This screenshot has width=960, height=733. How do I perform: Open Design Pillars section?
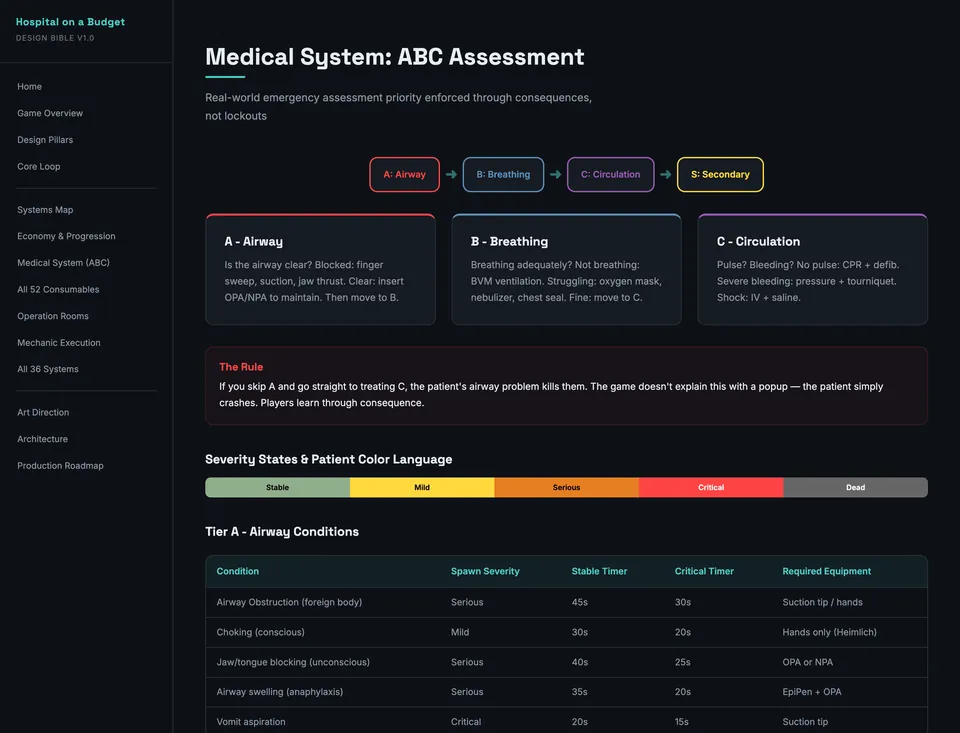pyautogui.click(x=45, y=140)
